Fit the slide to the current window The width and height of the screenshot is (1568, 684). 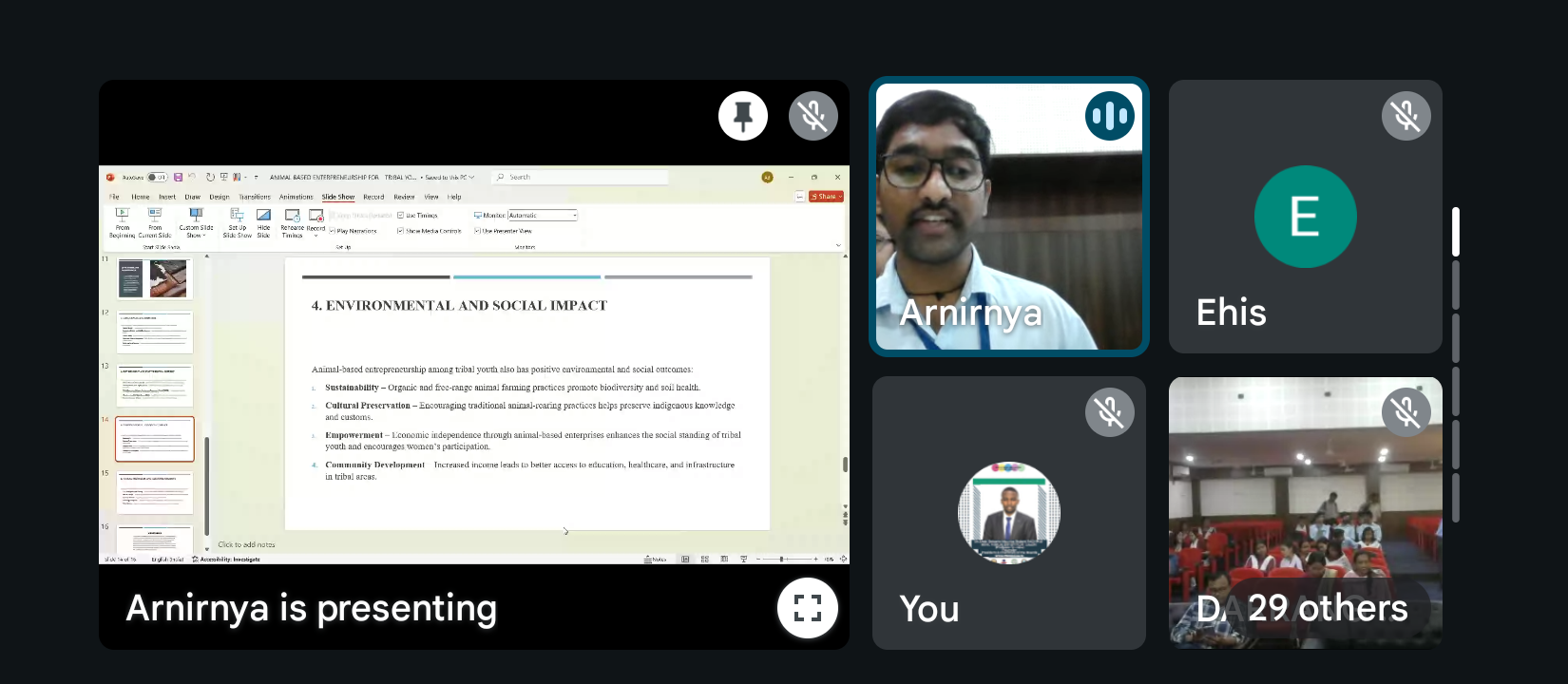[843, 560]
